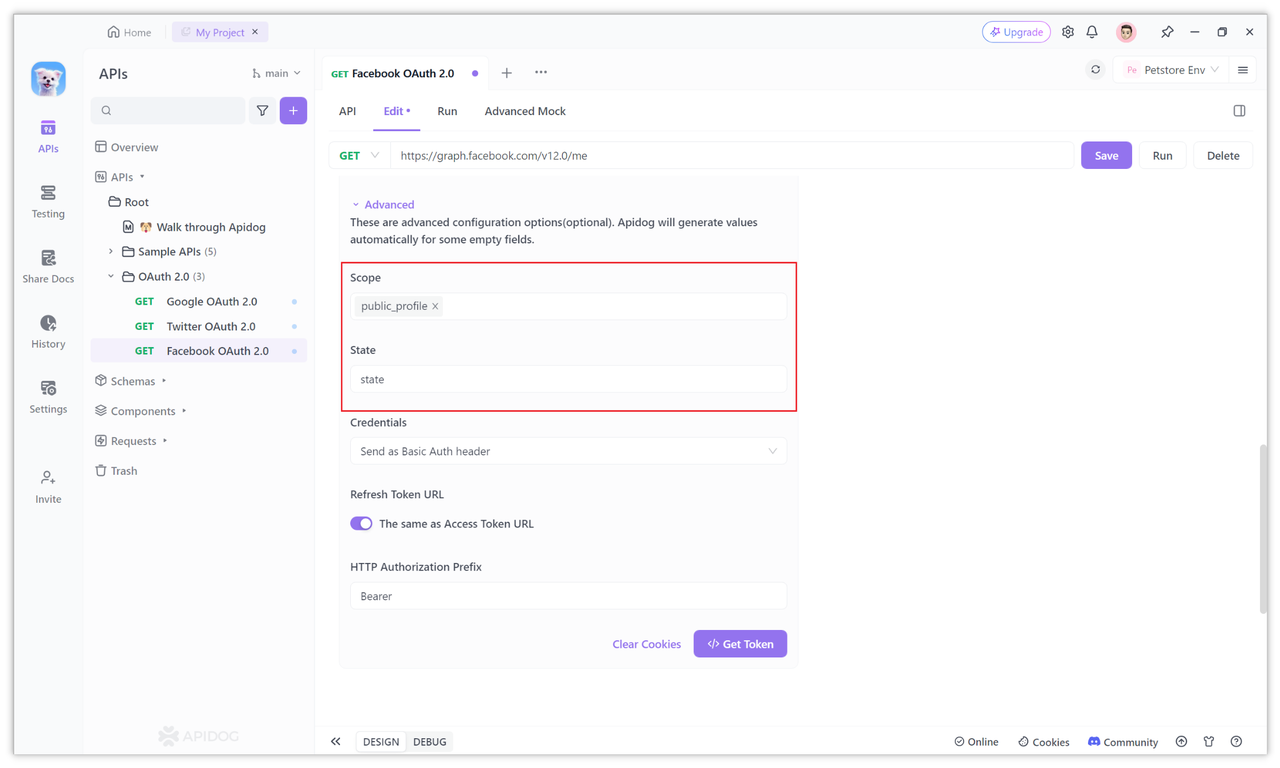Click the Upgrade button

(x=1016, y=32)
